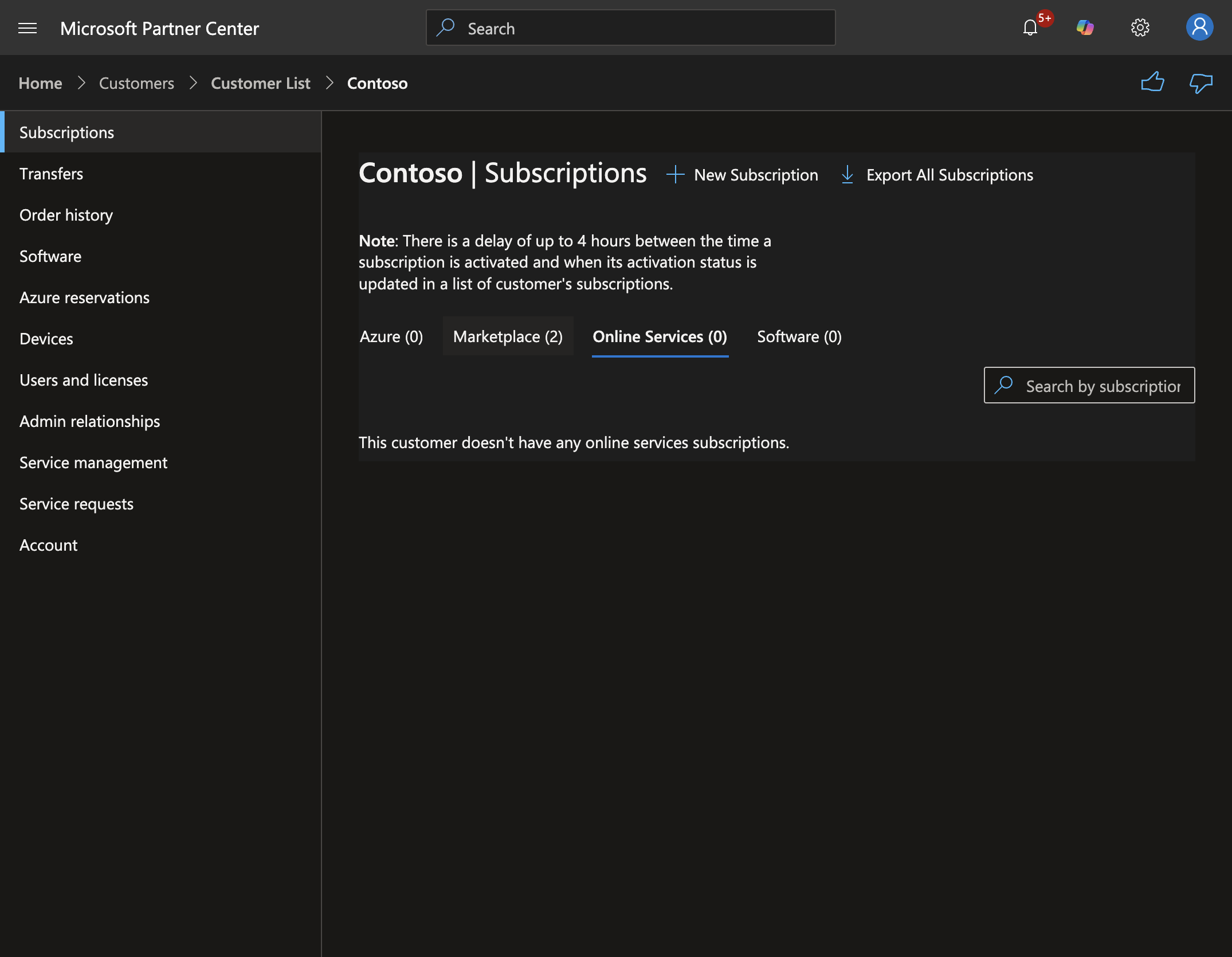1232x957 pixels.
Task: Click the magnifier in subscription search box
Action: (x=1004, y=385)
